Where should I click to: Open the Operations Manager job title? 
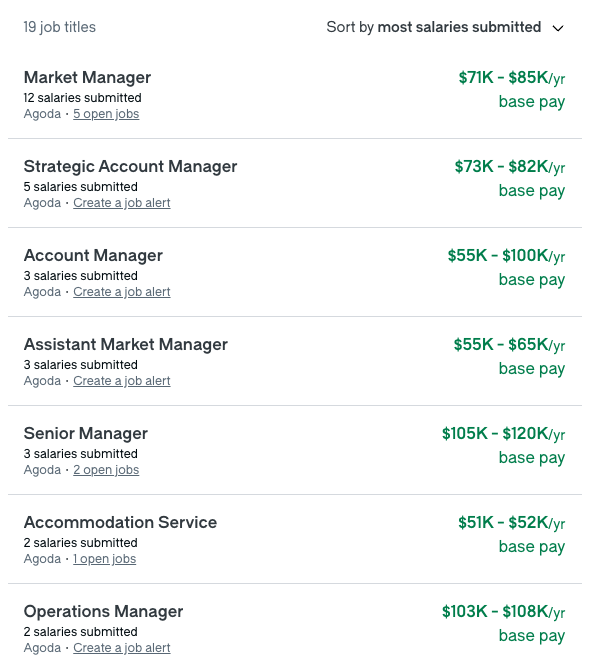click(103, 612)
